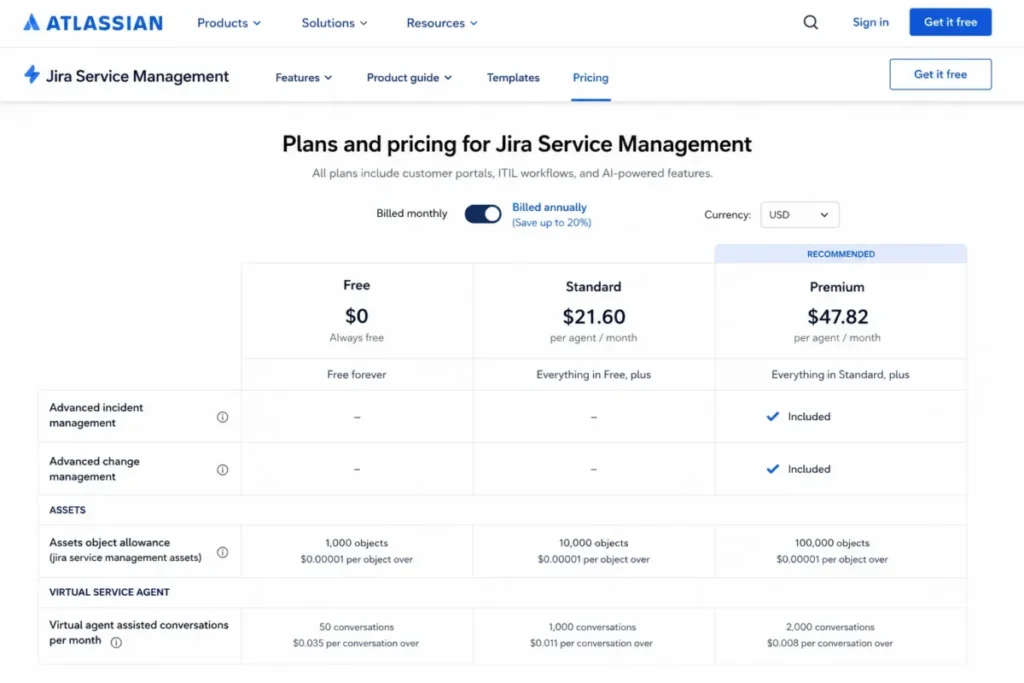Click the Premium change management checkmark
The image size is (1024, 683).
coord(773,469)
